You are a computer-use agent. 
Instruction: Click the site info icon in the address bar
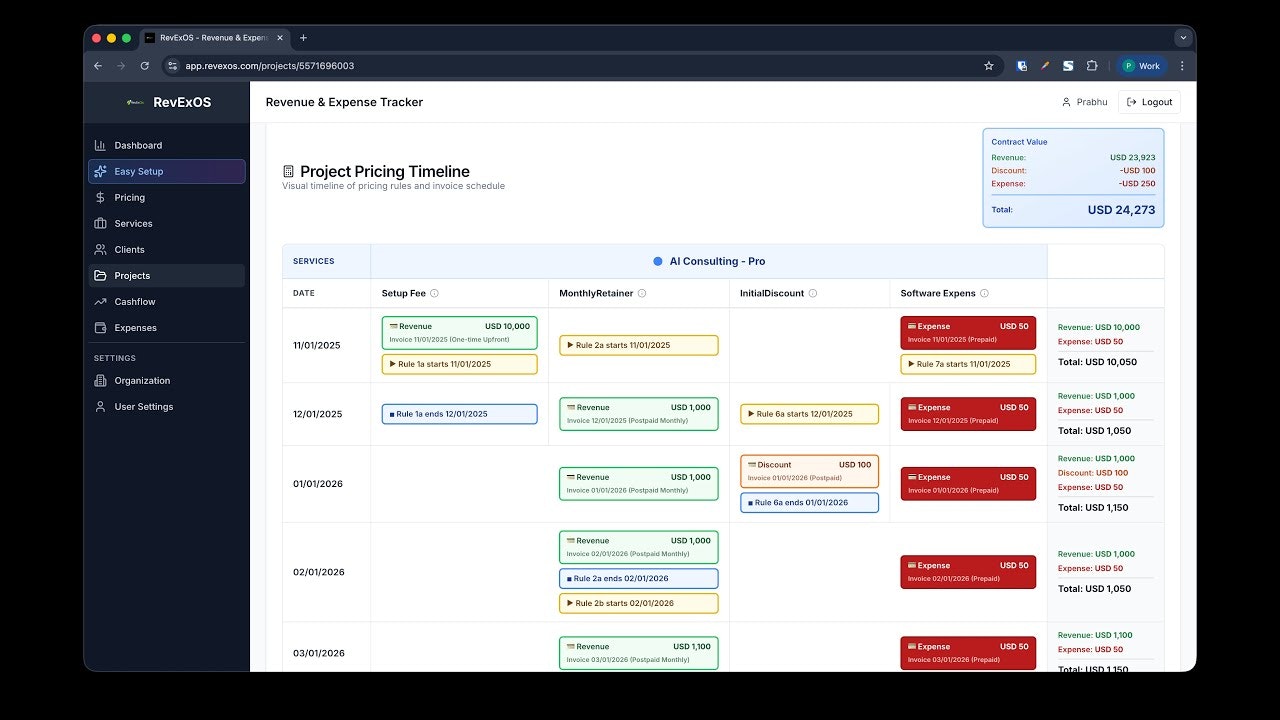(172, 66)
